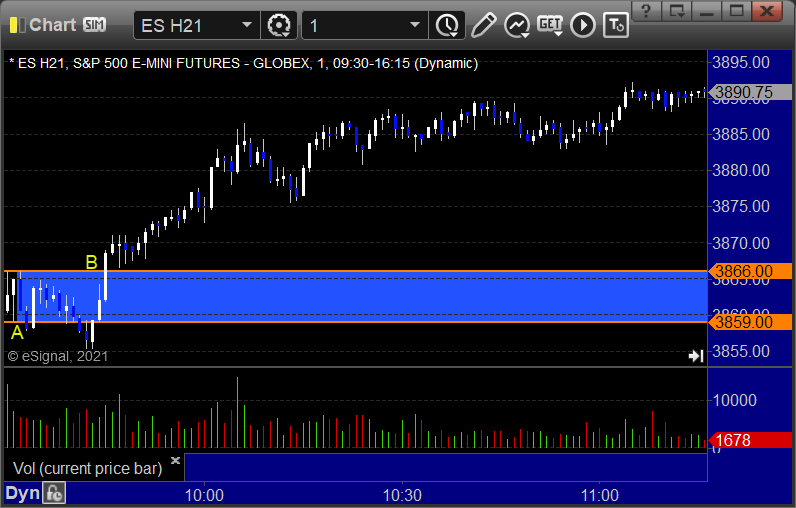Screen dimensions: 796x508
Task: Open the symbol settings gear icon
Action: click(279, 25)
